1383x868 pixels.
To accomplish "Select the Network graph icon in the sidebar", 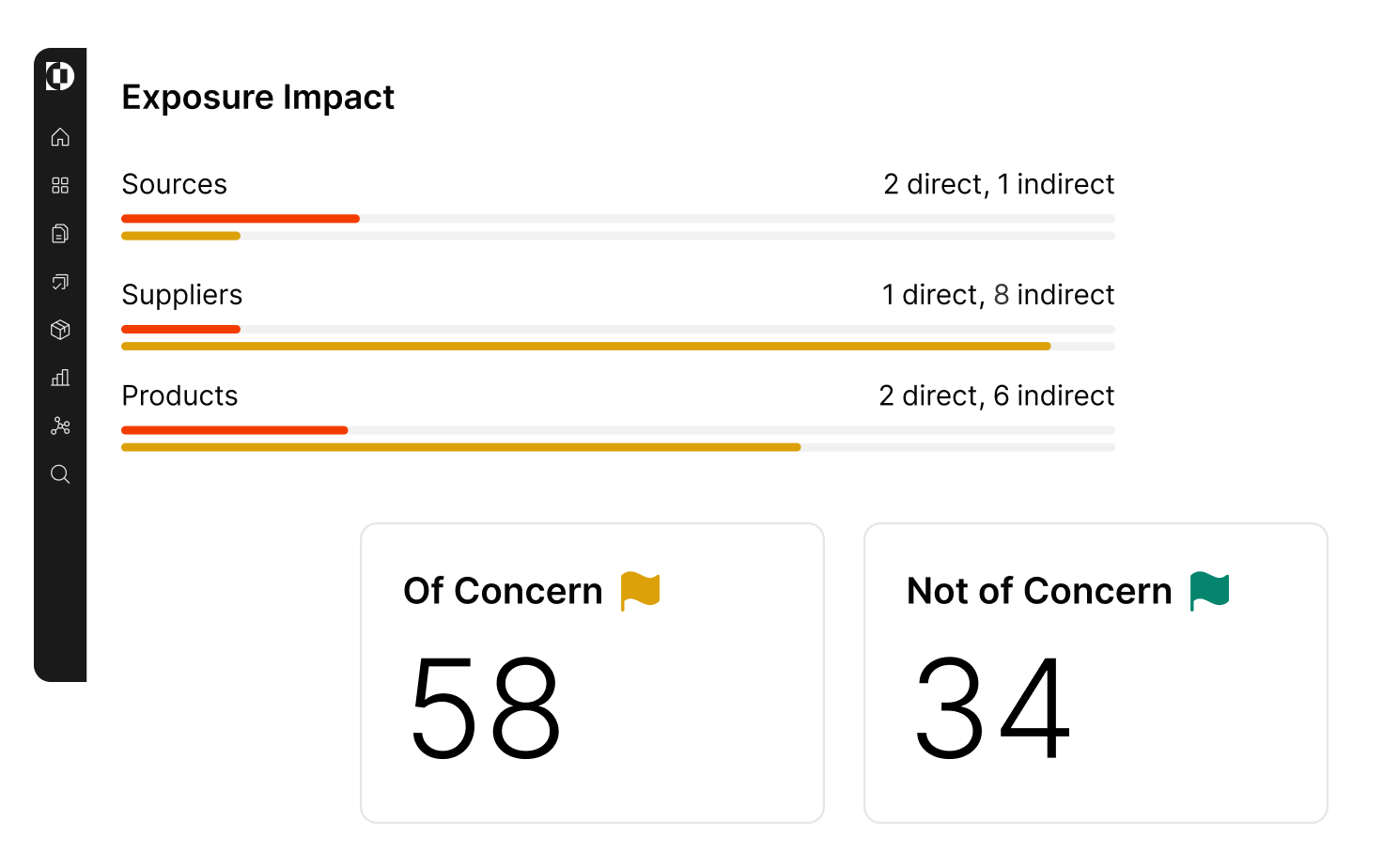I will tap(60, 426).
